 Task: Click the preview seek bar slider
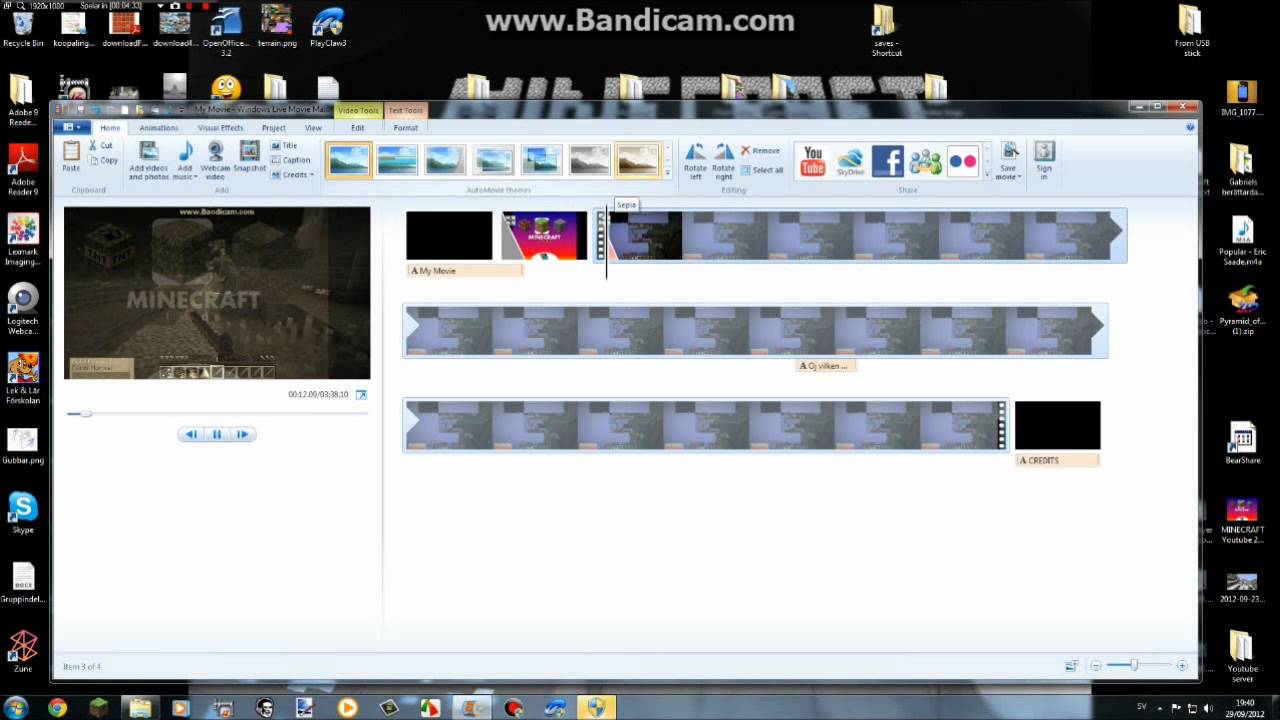[86, 413]
